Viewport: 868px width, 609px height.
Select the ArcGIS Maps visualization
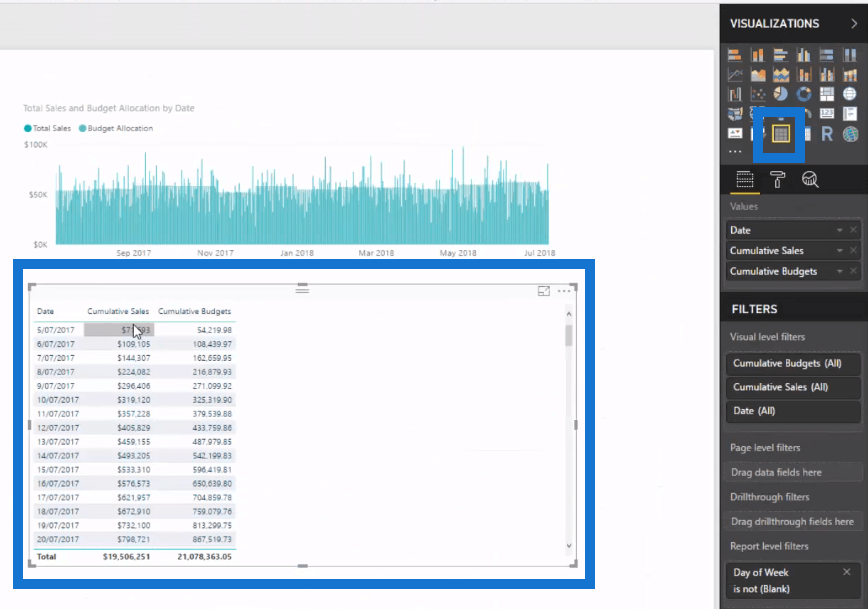pos(850,133)
